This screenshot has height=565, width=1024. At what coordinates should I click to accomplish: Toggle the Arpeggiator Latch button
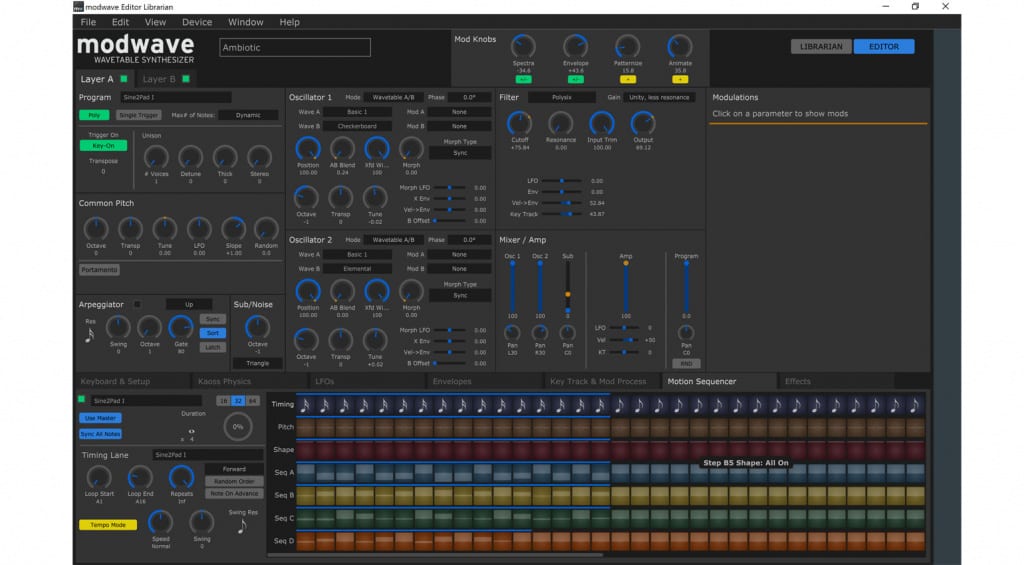tap(213, 347)
